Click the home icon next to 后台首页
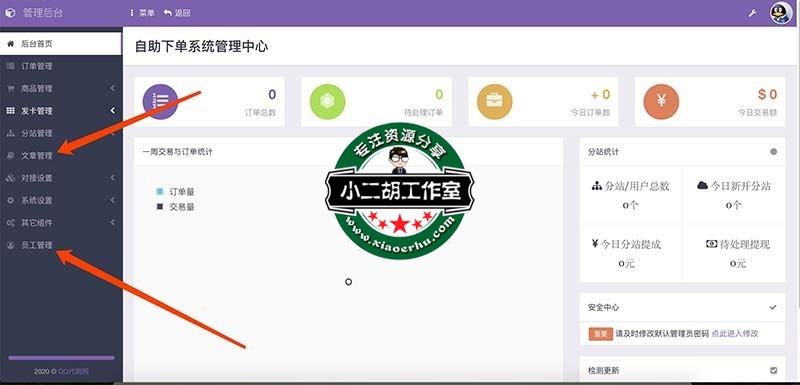The height and width of the screenshot is (385, 800). click(x=10, y=44)
